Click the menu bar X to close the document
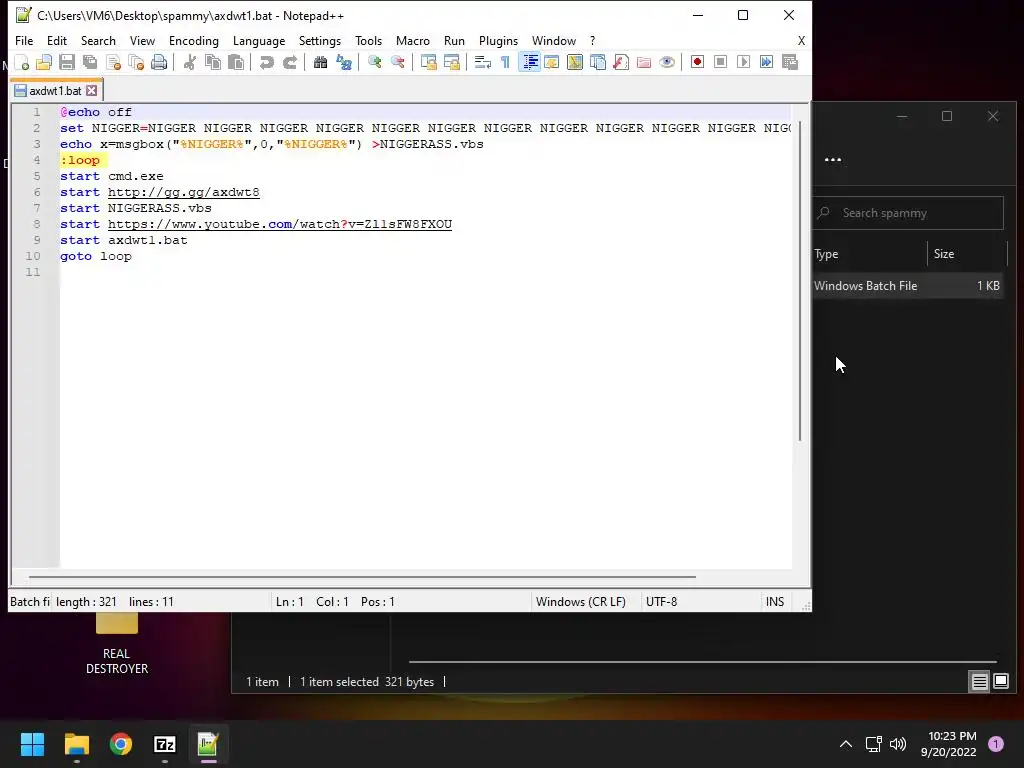Screen dimensions: 1024x768 pyautogui.click(x=801, y=40)
